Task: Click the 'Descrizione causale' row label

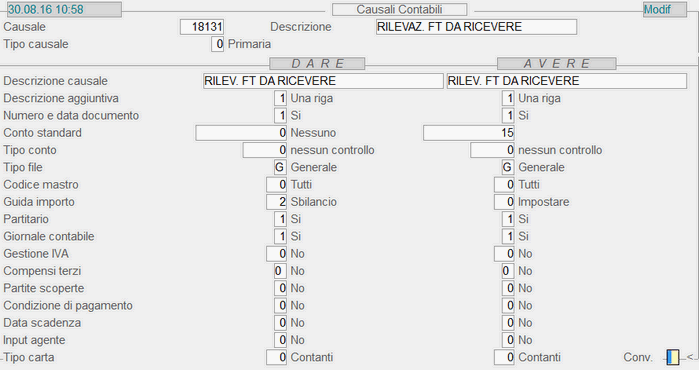Action: [55, 81]
